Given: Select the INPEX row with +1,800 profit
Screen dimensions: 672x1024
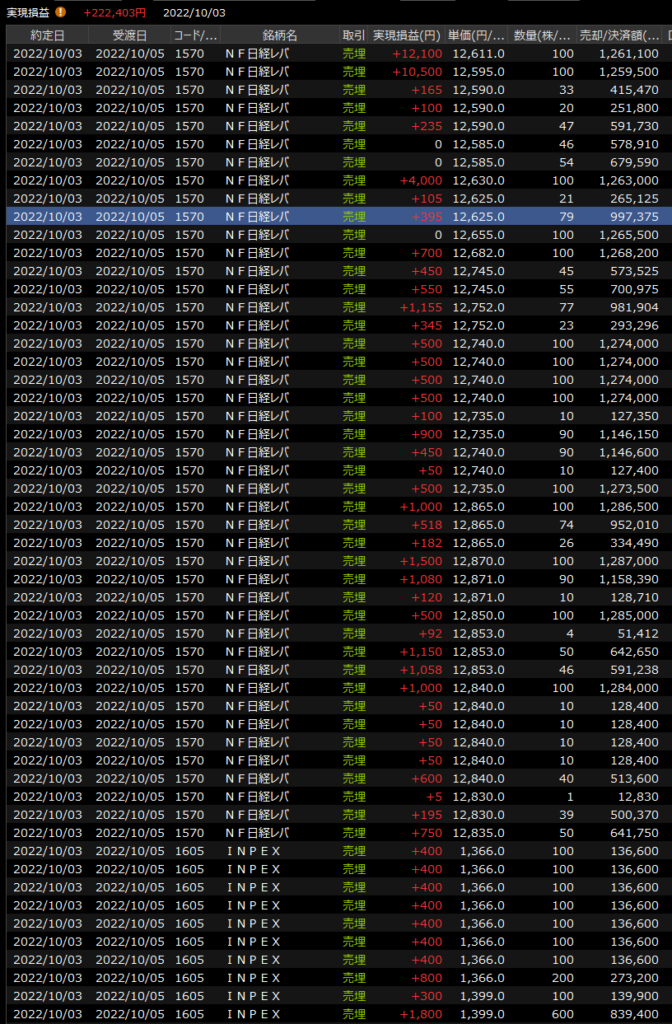Looking at the screenshot, I should pos(336,1014).
